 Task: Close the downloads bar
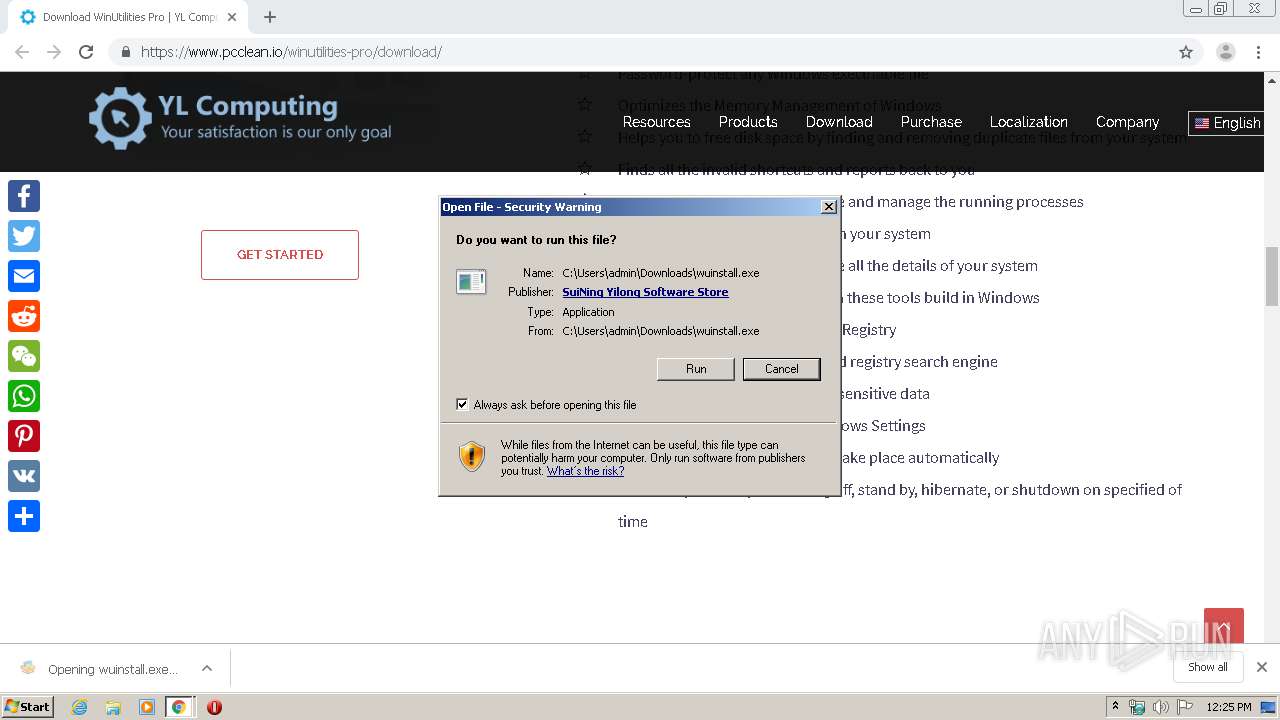point(1261,667)
